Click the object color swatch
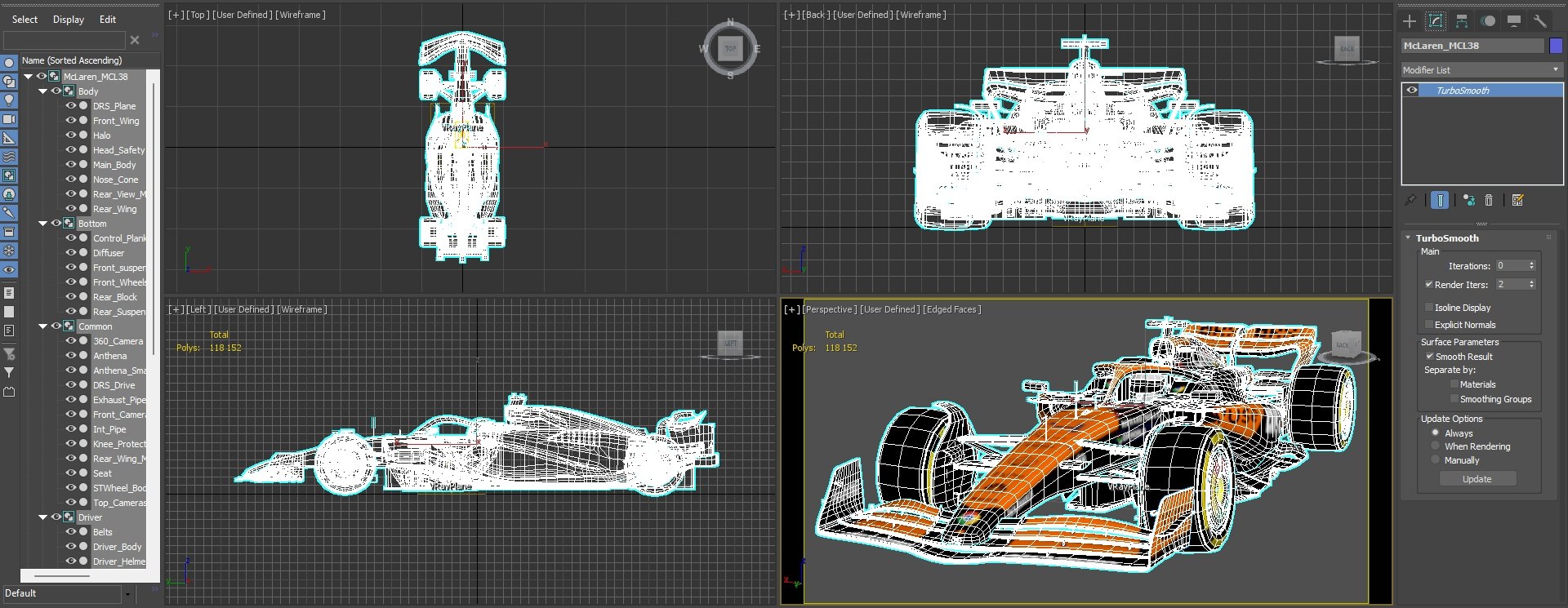This screenshot has width=1568, height=608. click(1556, 46)
